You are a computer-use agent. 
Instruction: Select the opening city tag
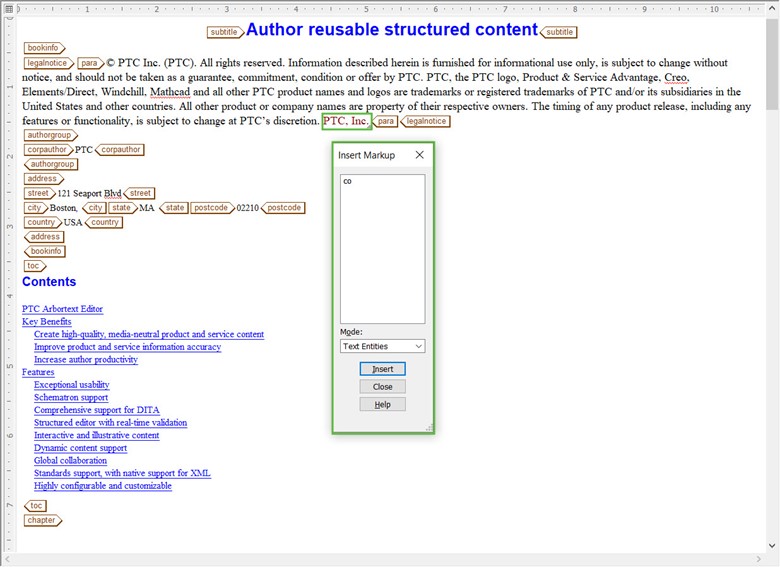(36, 208)
